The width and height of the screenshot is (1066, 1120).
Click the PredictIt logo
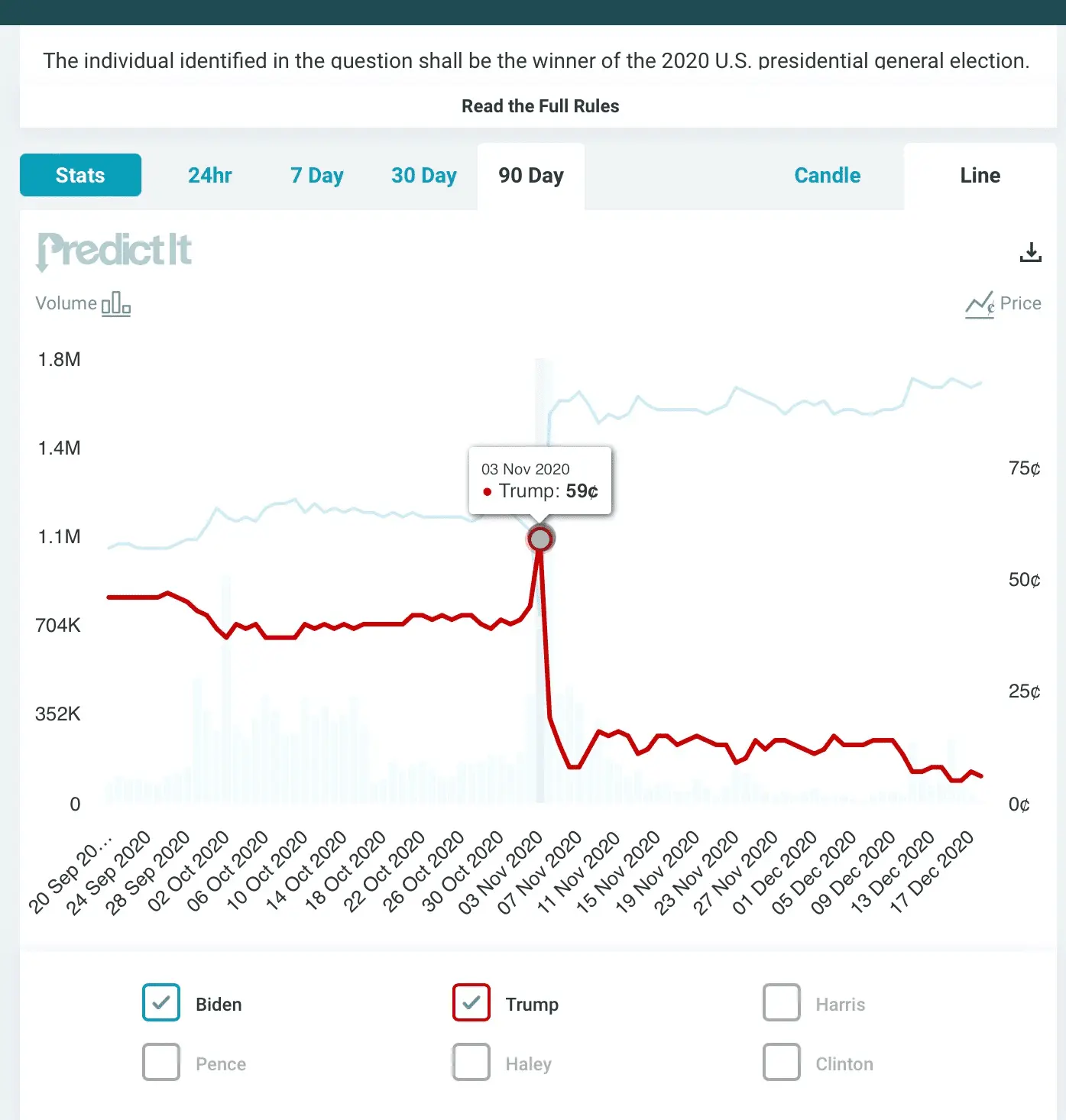coord(115,251)
